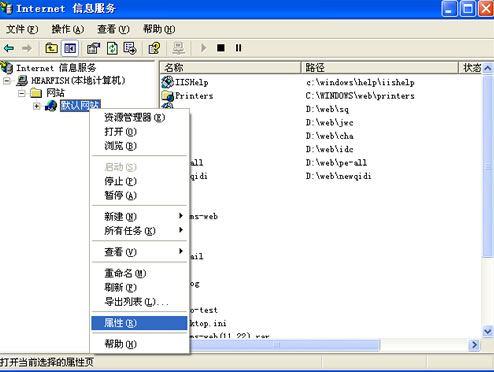Viewport: 494px width, 372px height.
Task: Open the 查看(V) menu in menu bar
Action: coord(113,29)
